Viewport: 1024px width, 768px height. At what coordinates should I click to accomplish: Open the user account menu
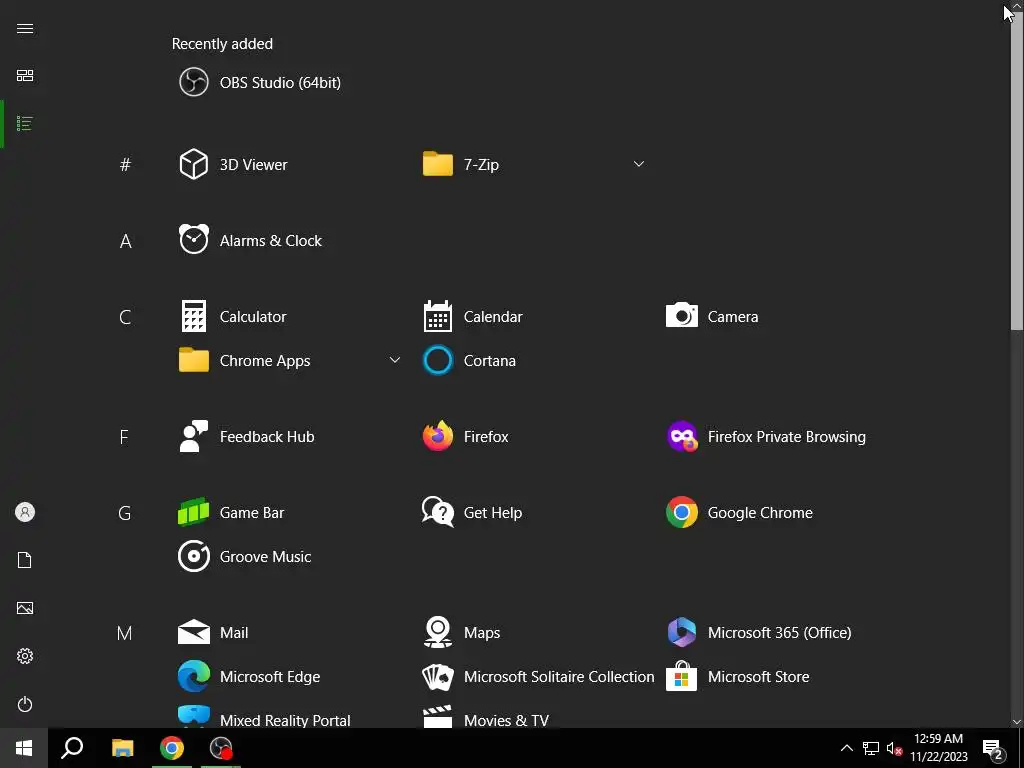pos(25,512)
